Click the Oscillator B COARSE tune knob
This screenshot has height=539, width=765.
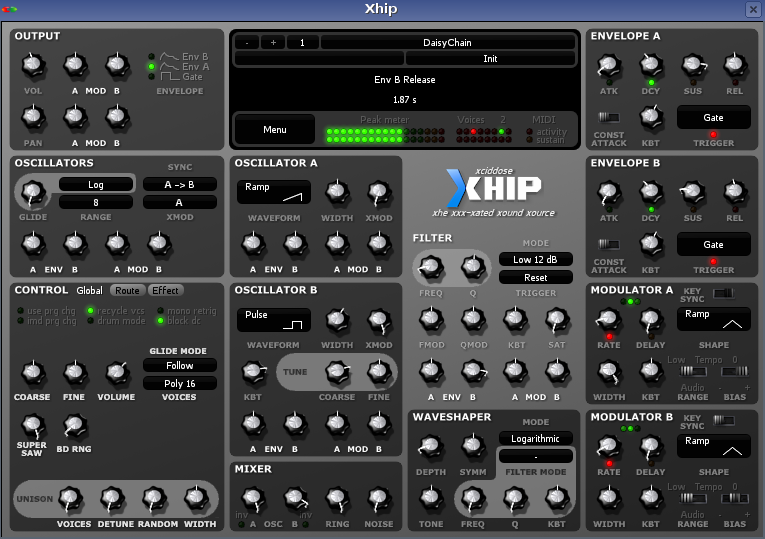(x=337, y=373)
